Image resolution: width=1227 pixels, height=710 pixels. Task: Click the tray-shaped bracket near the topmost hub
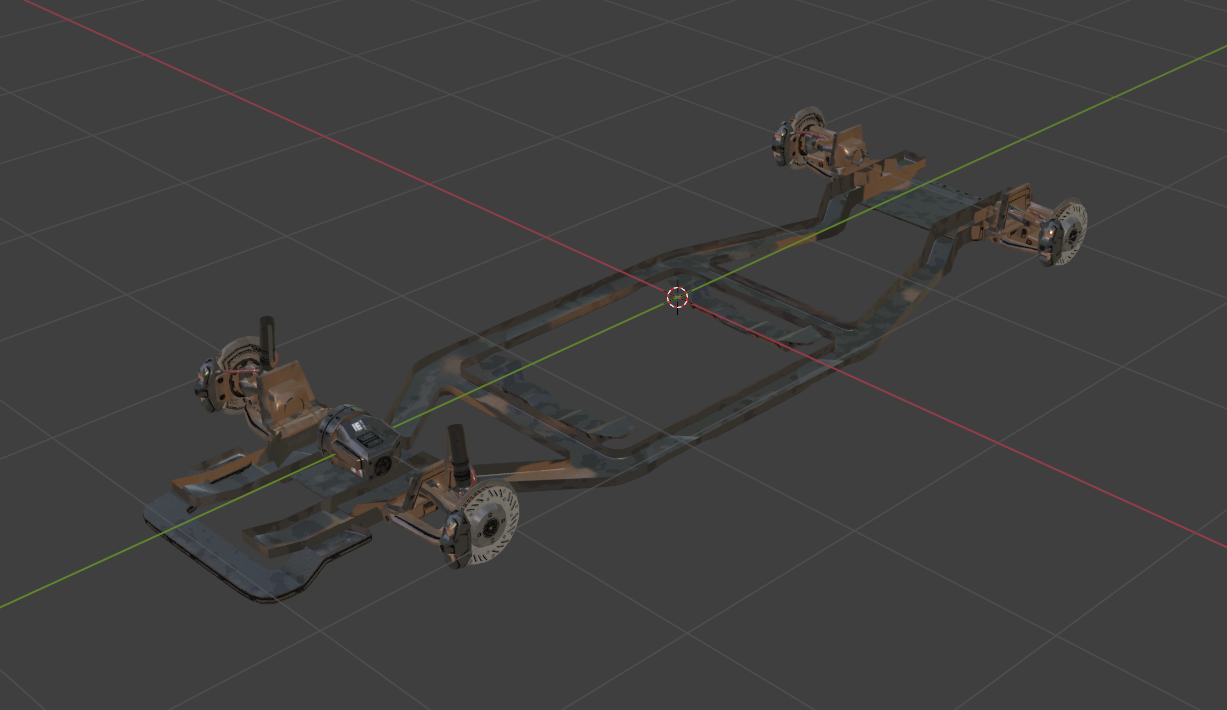[887, 174]
